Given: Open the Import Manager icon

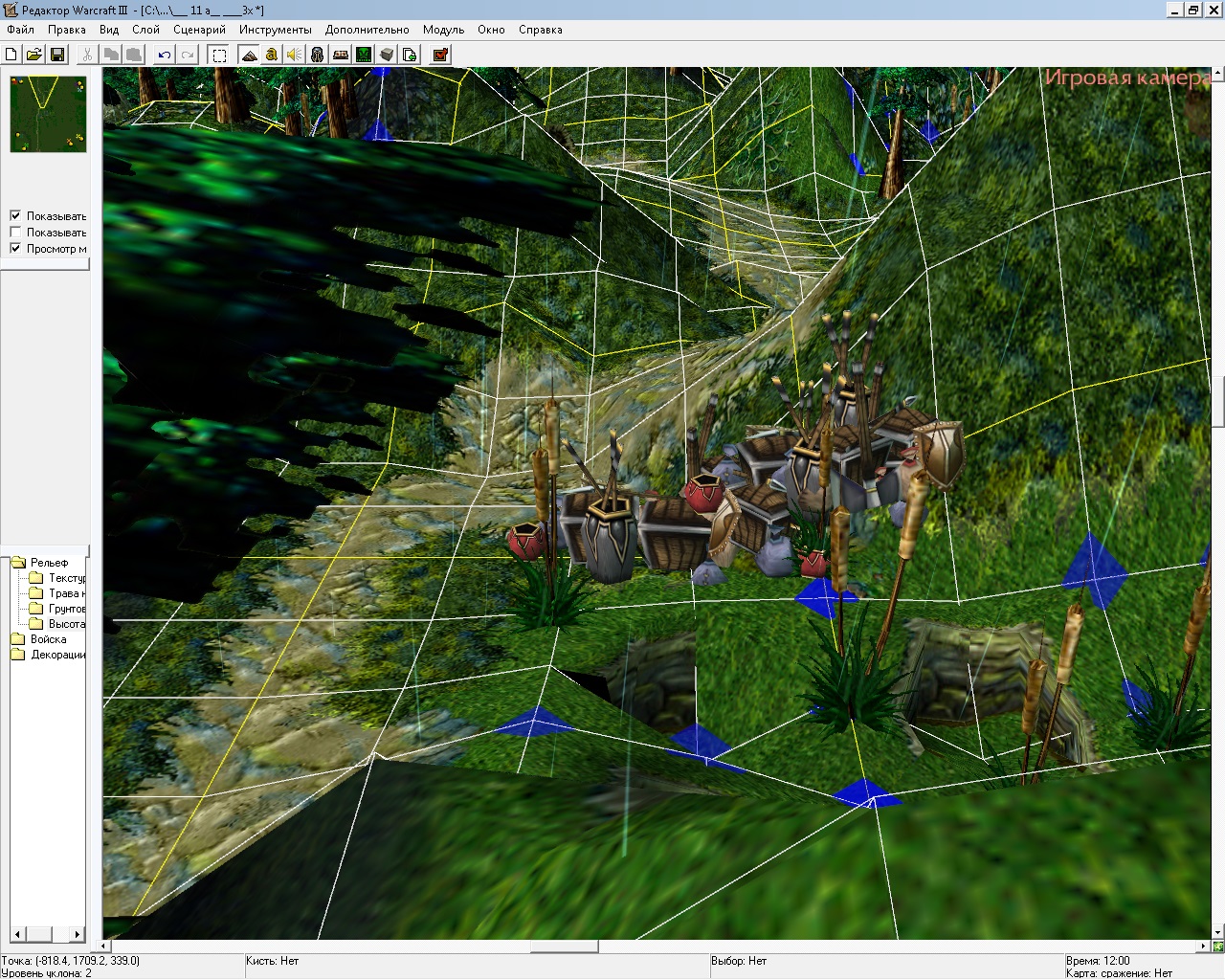Looking at the screenshot, I should click(410, 55).
